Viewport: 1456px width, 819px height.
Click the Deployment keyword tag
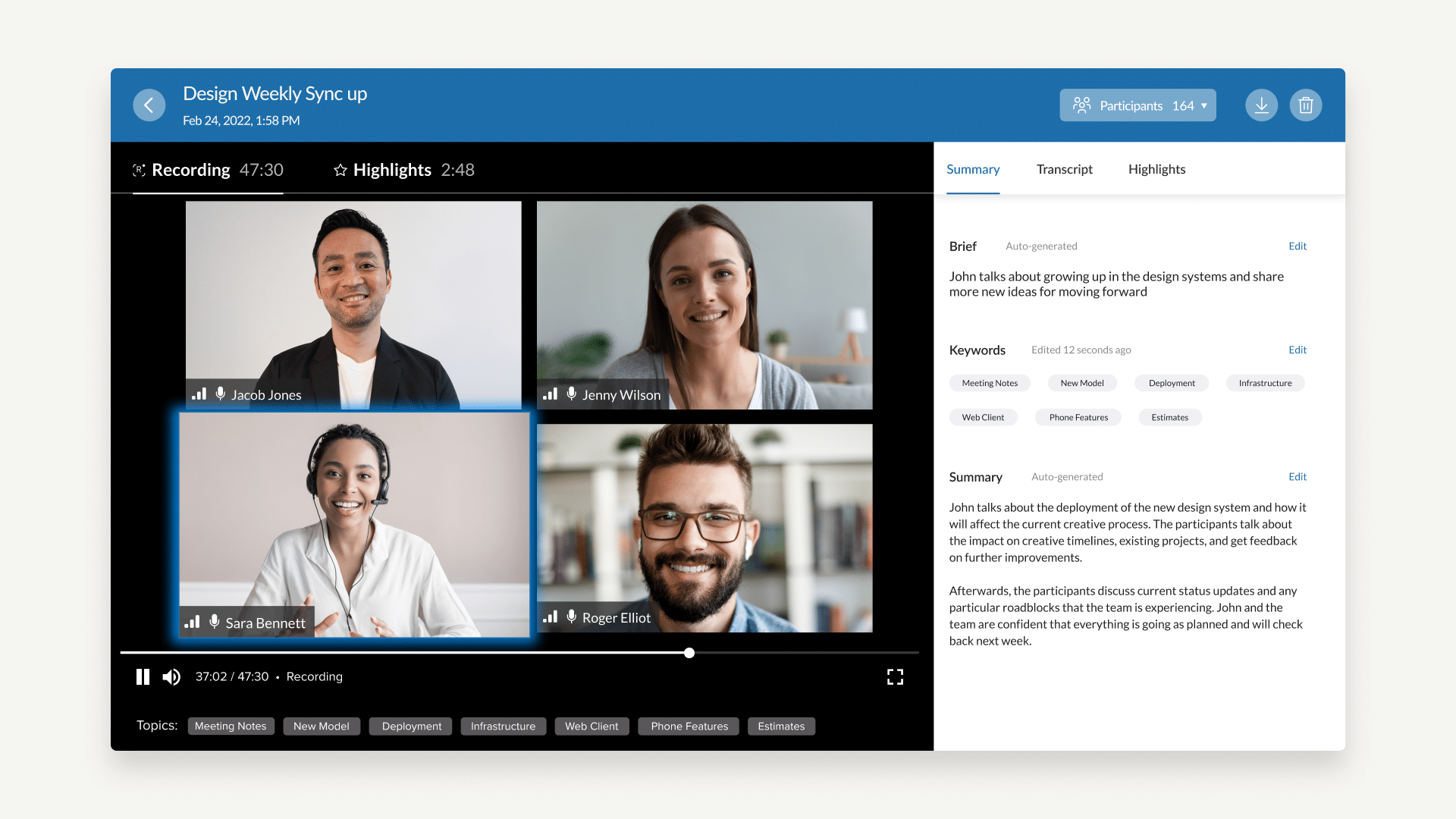[x=1172, y=383]
